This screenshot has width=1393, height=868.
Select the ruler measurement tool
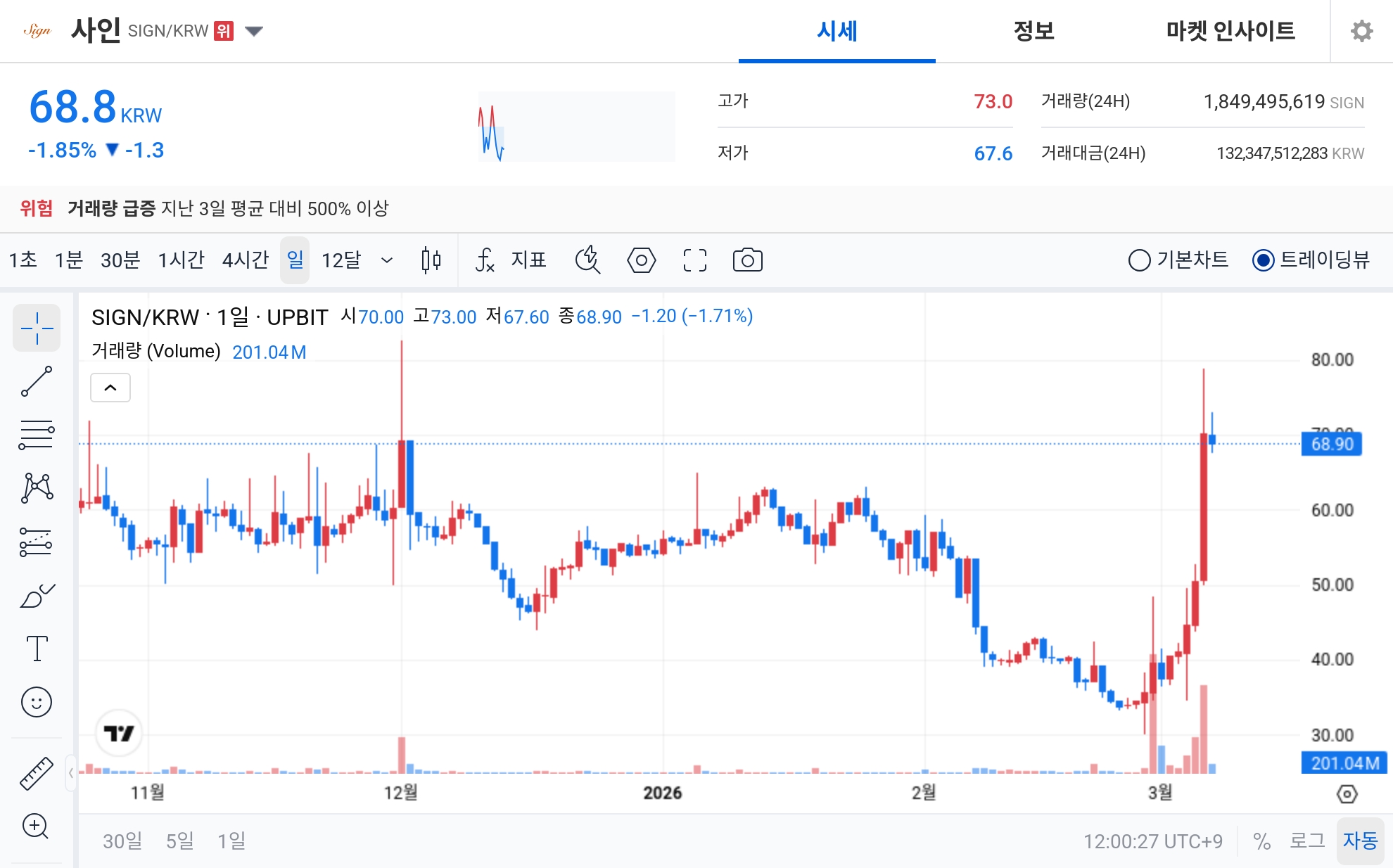pos(37,772)
